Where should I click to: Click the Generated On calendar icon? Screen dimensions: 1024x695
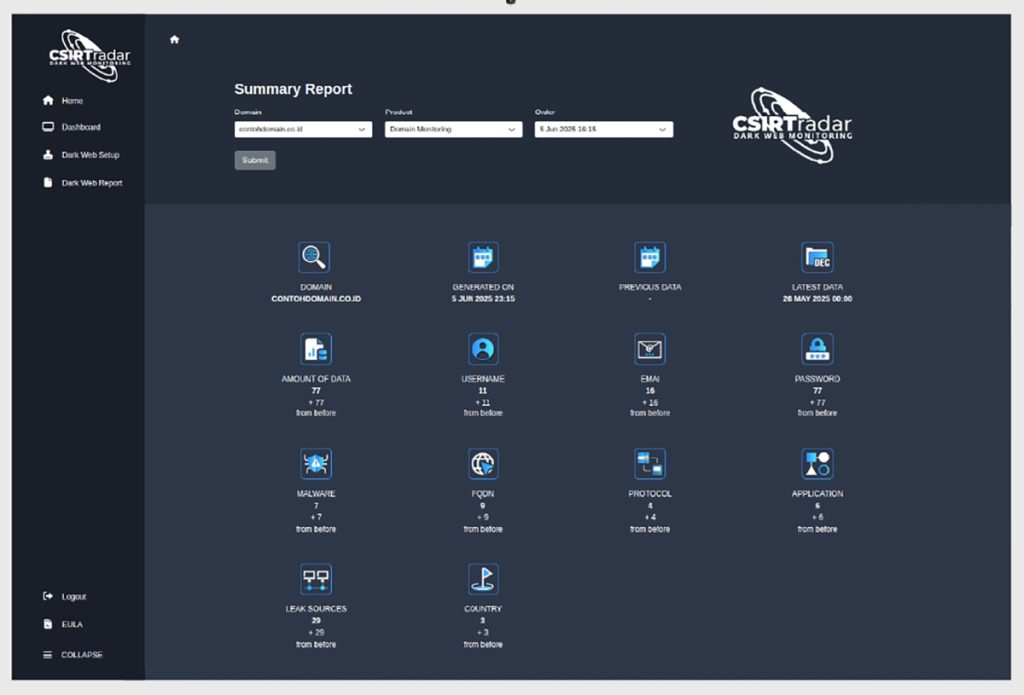[483, 257]
